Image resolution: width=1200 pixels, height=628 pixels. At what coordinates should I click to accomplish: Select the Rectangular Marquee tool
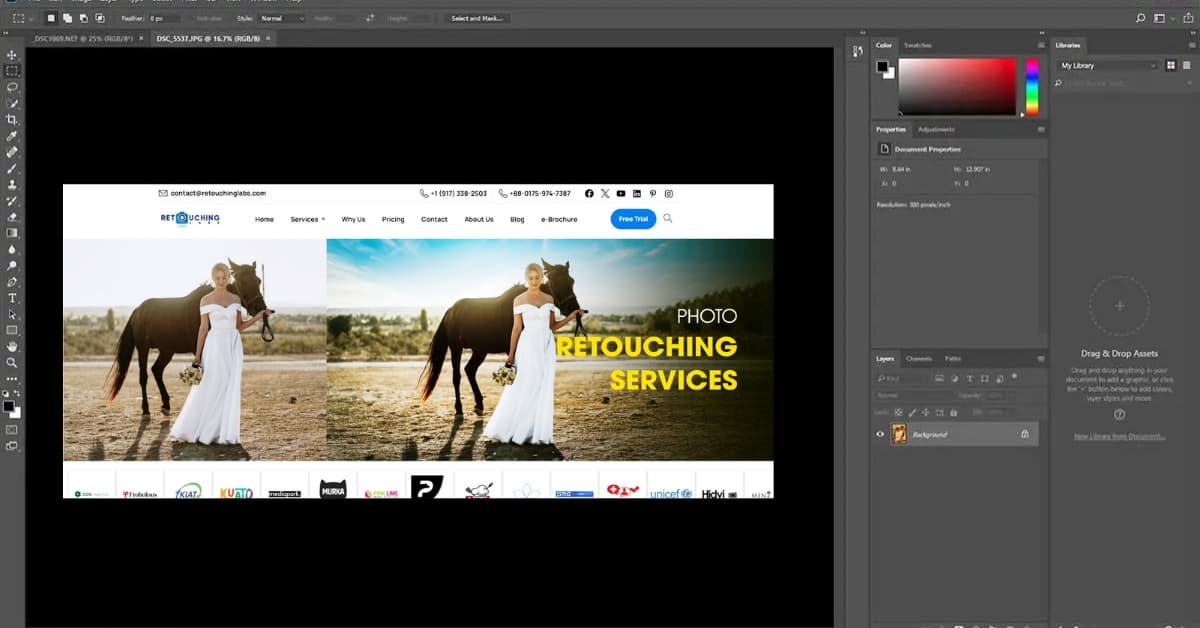tap(12, 71)
